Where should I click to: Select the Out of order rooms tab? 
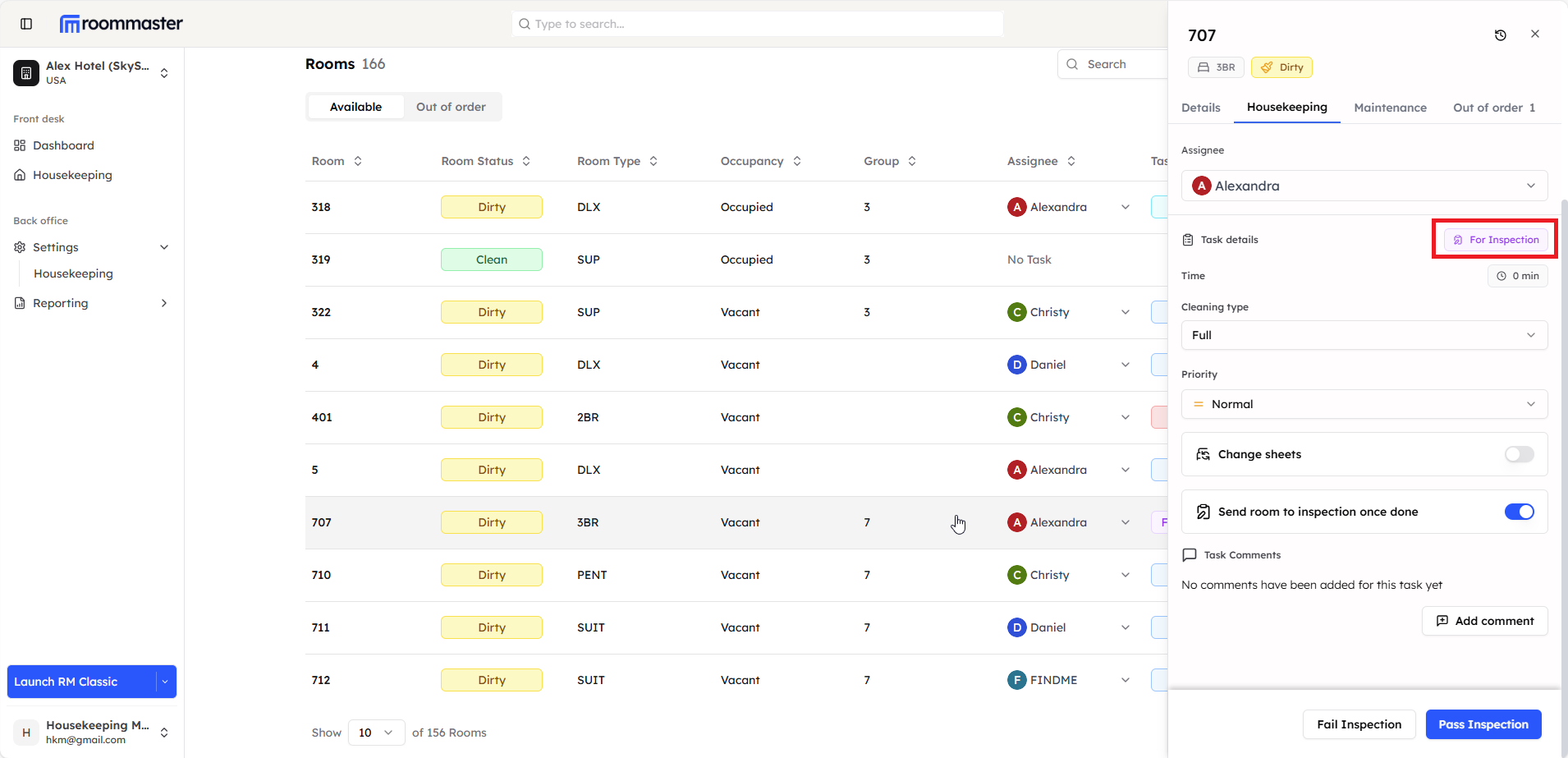click(x=451, y=107)
